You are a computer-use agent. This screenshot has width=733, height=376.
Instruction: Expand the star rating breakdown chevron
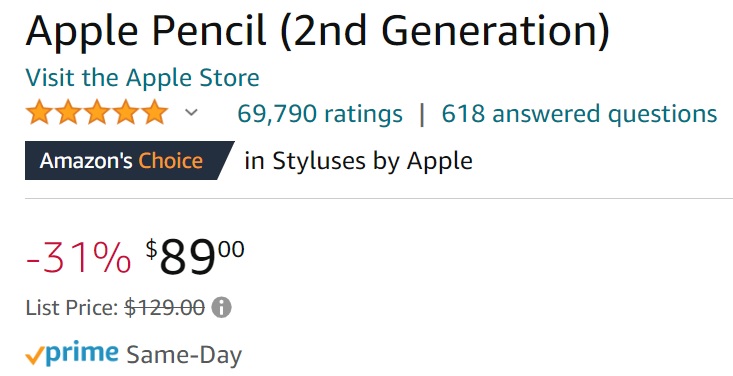tap(191, 113)
